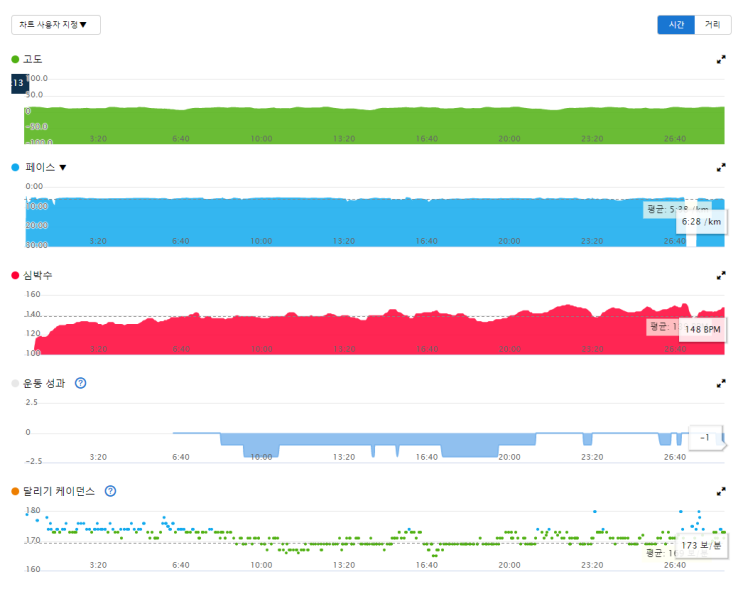Click the orange 달리기 케이던스 color dot
Viewport: 743px width, 599px height.
point(15,491)
